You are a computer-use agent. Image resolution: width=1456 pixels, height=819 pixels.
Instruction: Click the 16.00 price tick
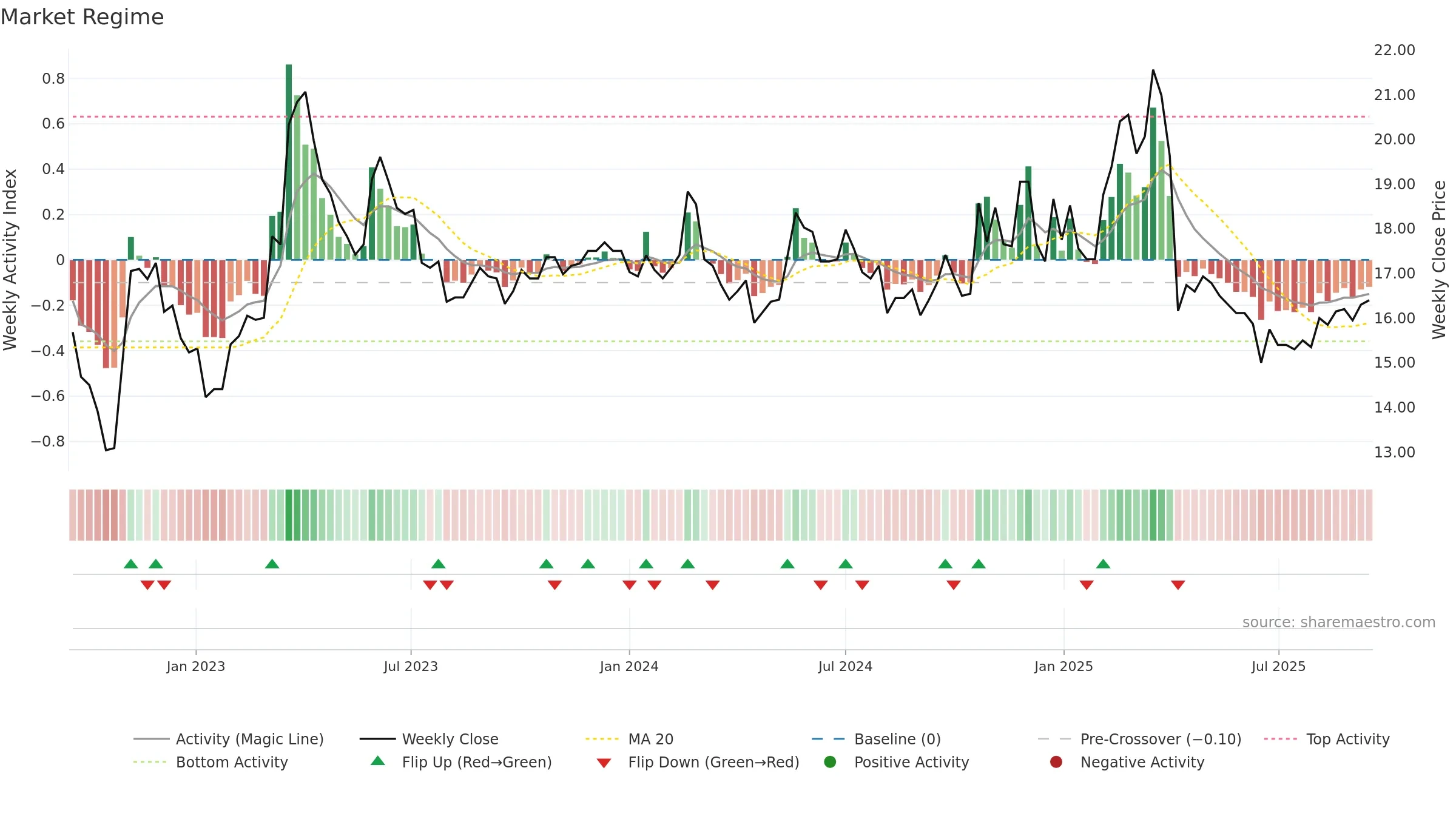pyautogui.click(x=1395, y=318)
